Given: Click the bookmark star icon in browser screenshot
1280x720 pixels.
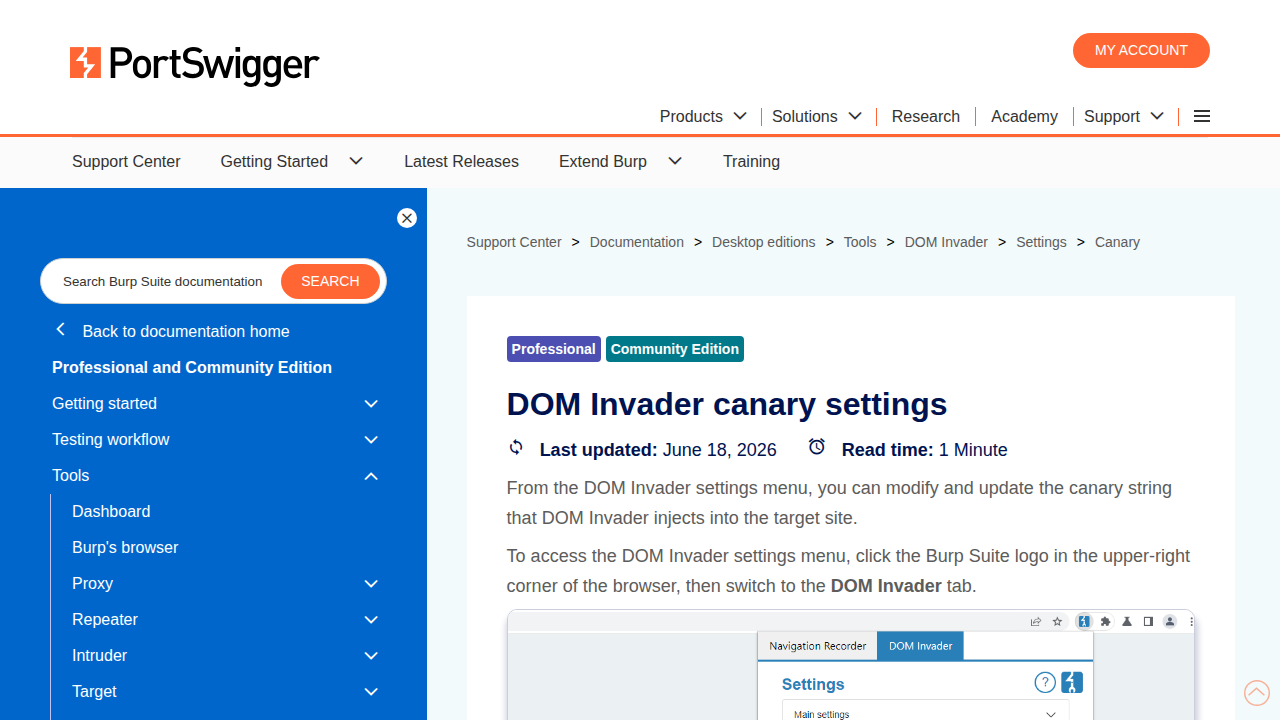Looking at the screenshot, I should point(1057,621).
